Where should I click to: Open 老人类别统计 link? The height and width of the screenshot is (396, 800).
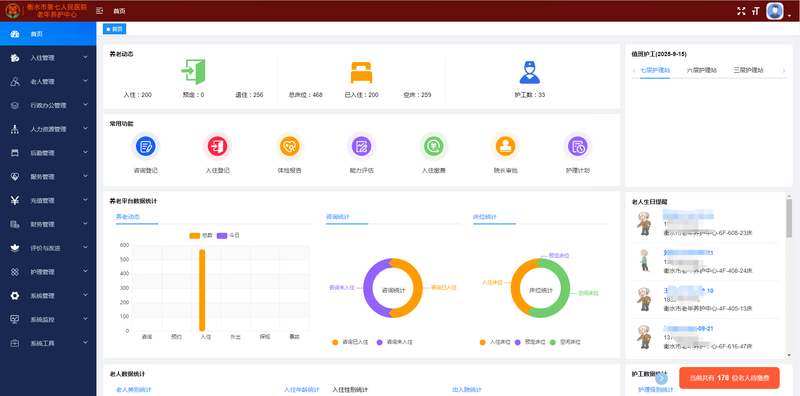134,390
